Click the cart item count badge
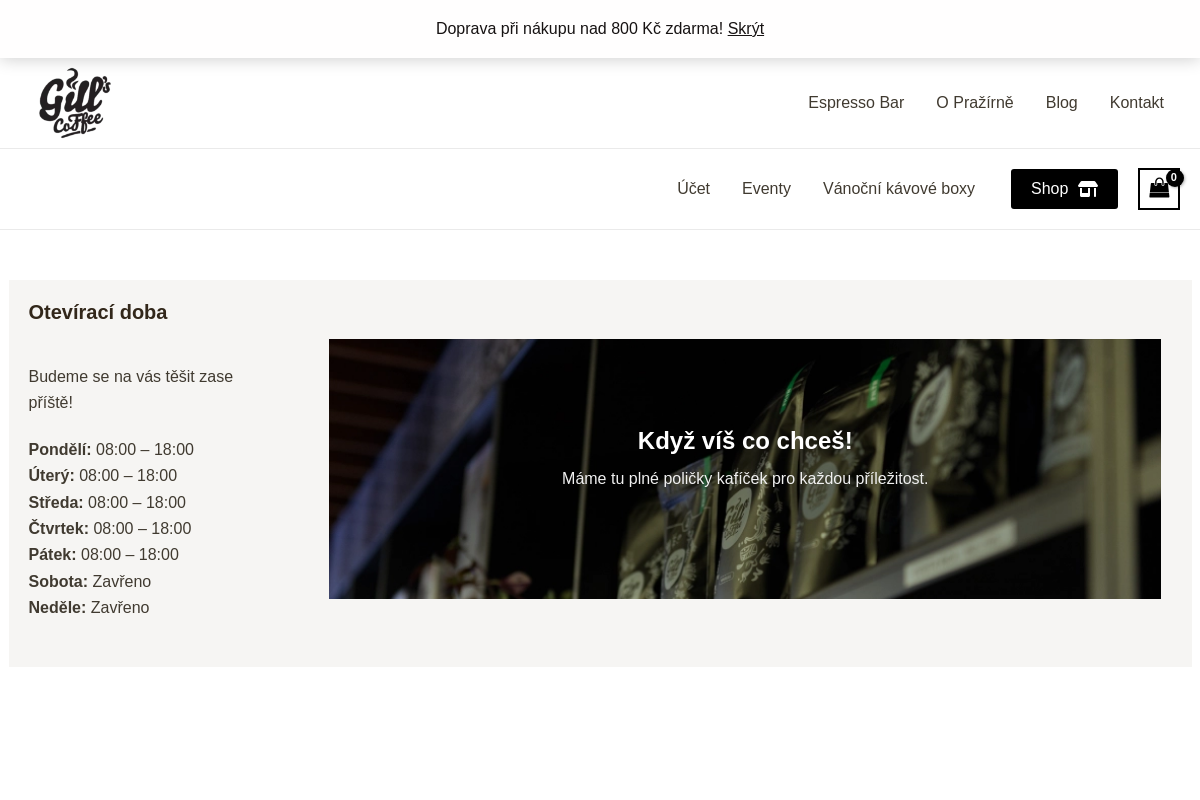 tap(1174, 178)
